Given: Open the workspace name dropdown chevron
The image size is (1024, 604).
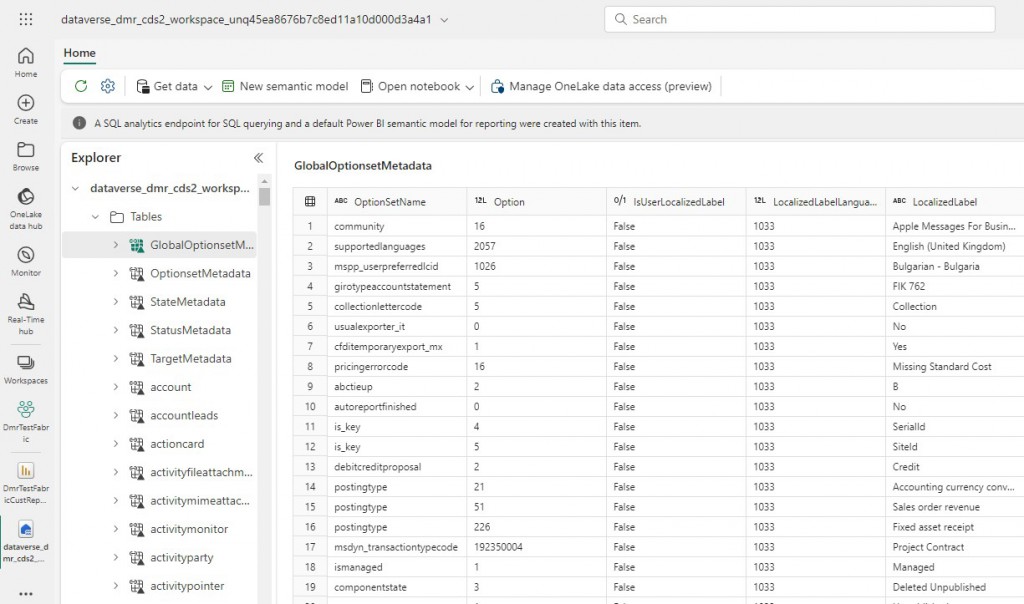Looking at the screenshot, I should coord(444,20).
